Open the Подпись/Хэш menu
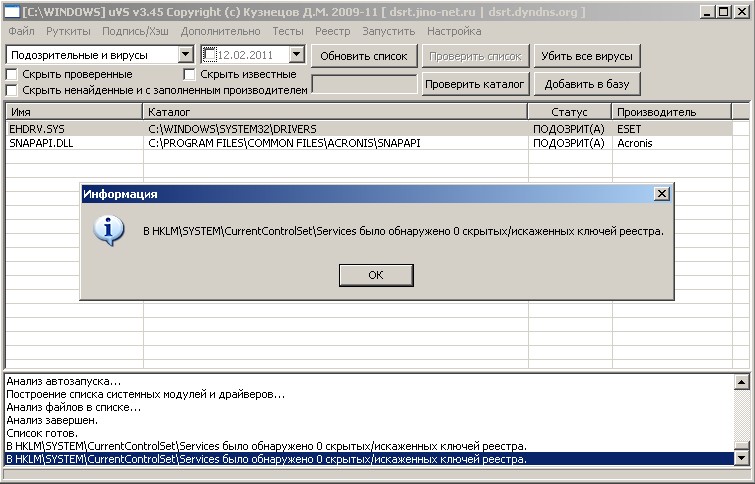755x484 pixels. [135, 31]
